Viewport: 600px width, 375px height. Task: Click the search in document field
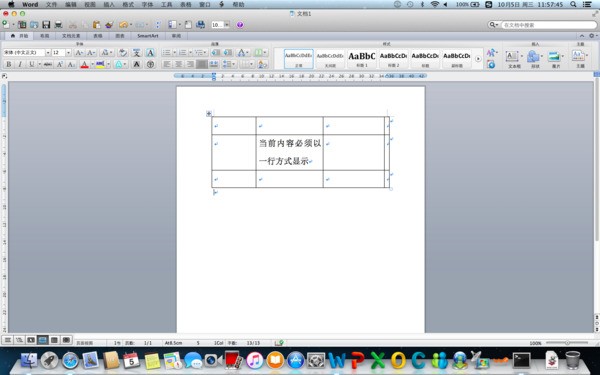(x=549, y=25)
